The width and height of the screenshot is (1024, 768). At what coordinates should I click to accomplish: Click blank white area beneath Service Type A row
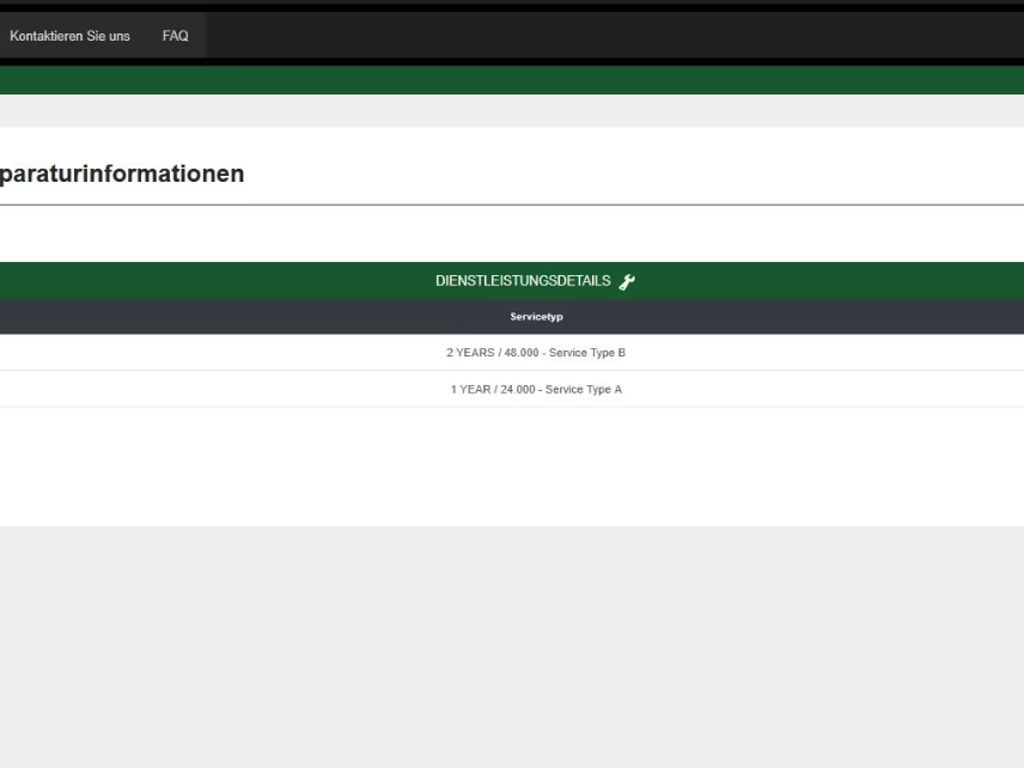pyautogui.click(x=512, y=465)
